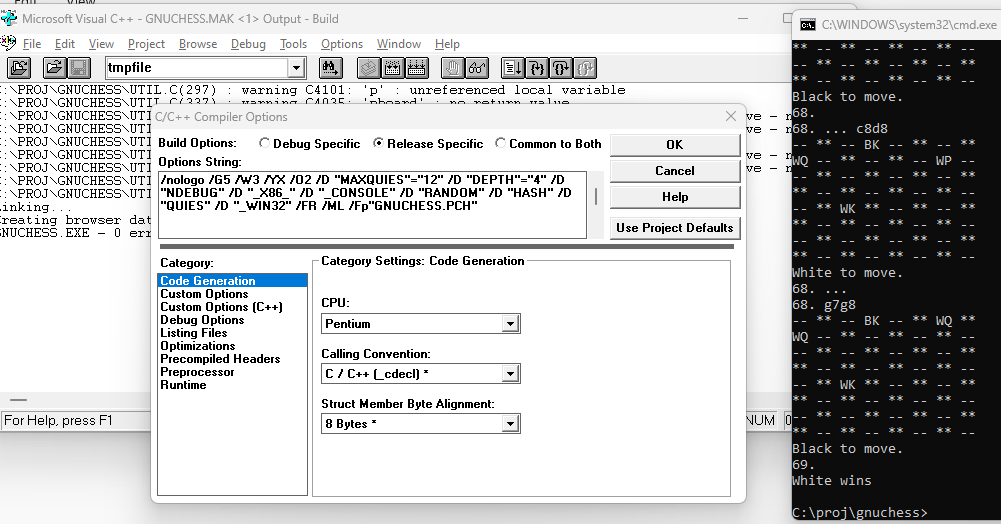Click the Run to Cursor icon

[512, 68]
